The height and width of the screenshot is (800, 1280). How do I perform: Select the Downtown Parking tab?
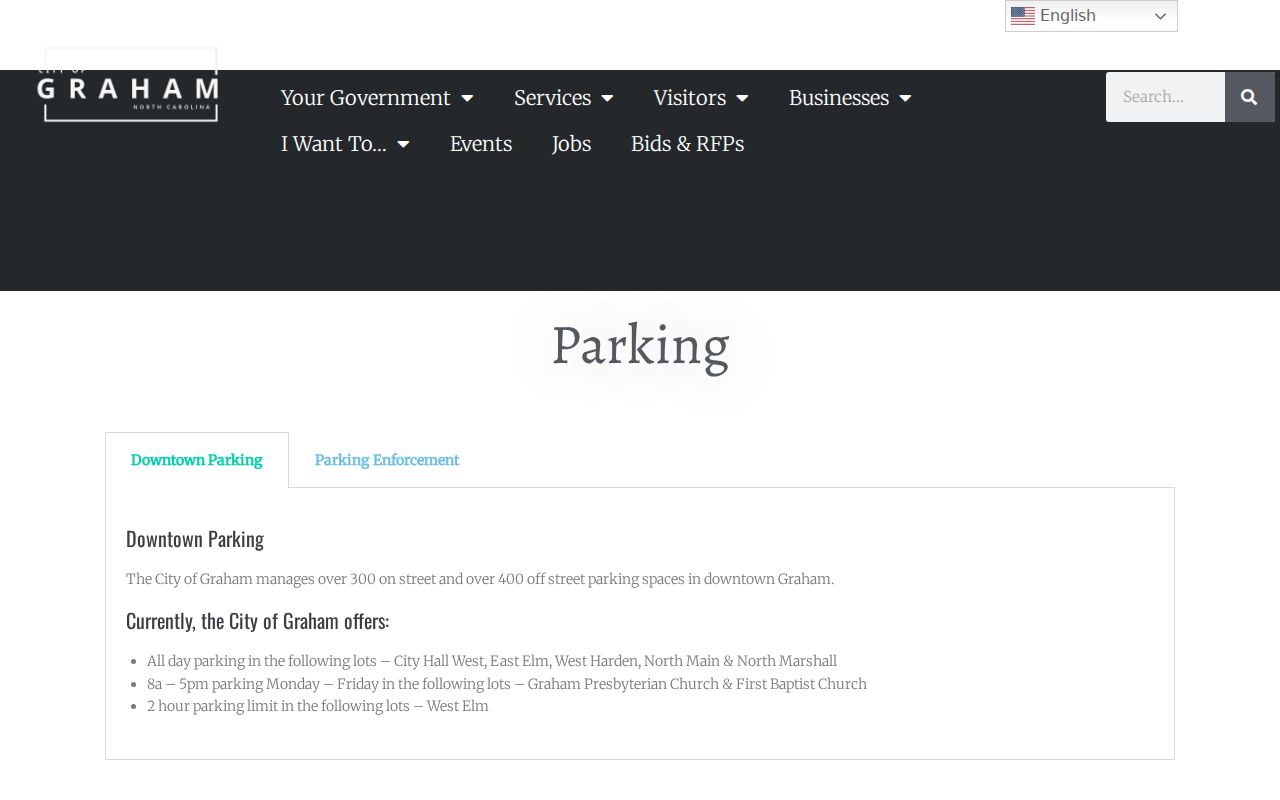(196, 460)
